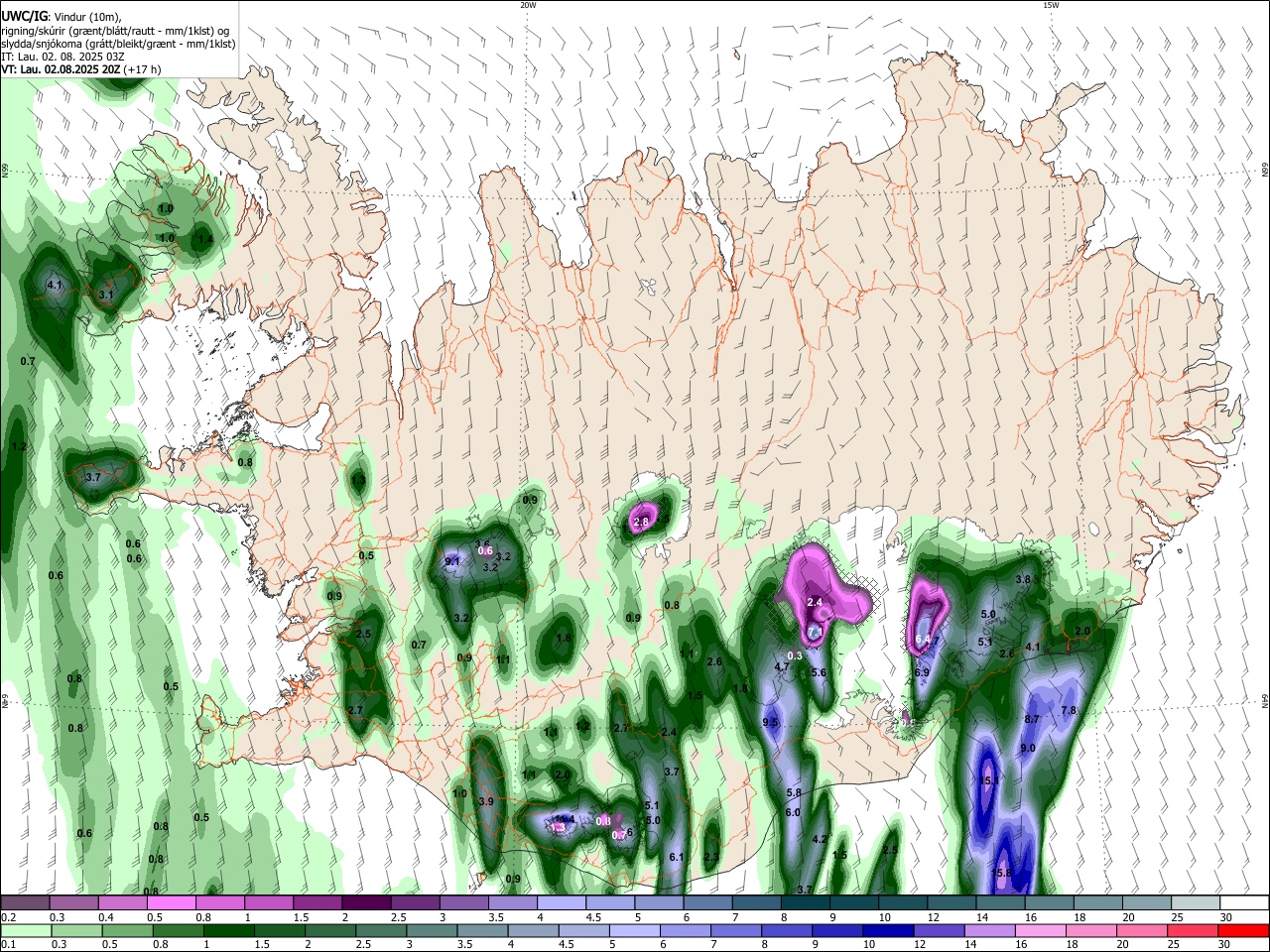Click the 6.1 precipitation value
Image resolution: width=1270 pixels, height=952 pixels.
tap(678, 857)
